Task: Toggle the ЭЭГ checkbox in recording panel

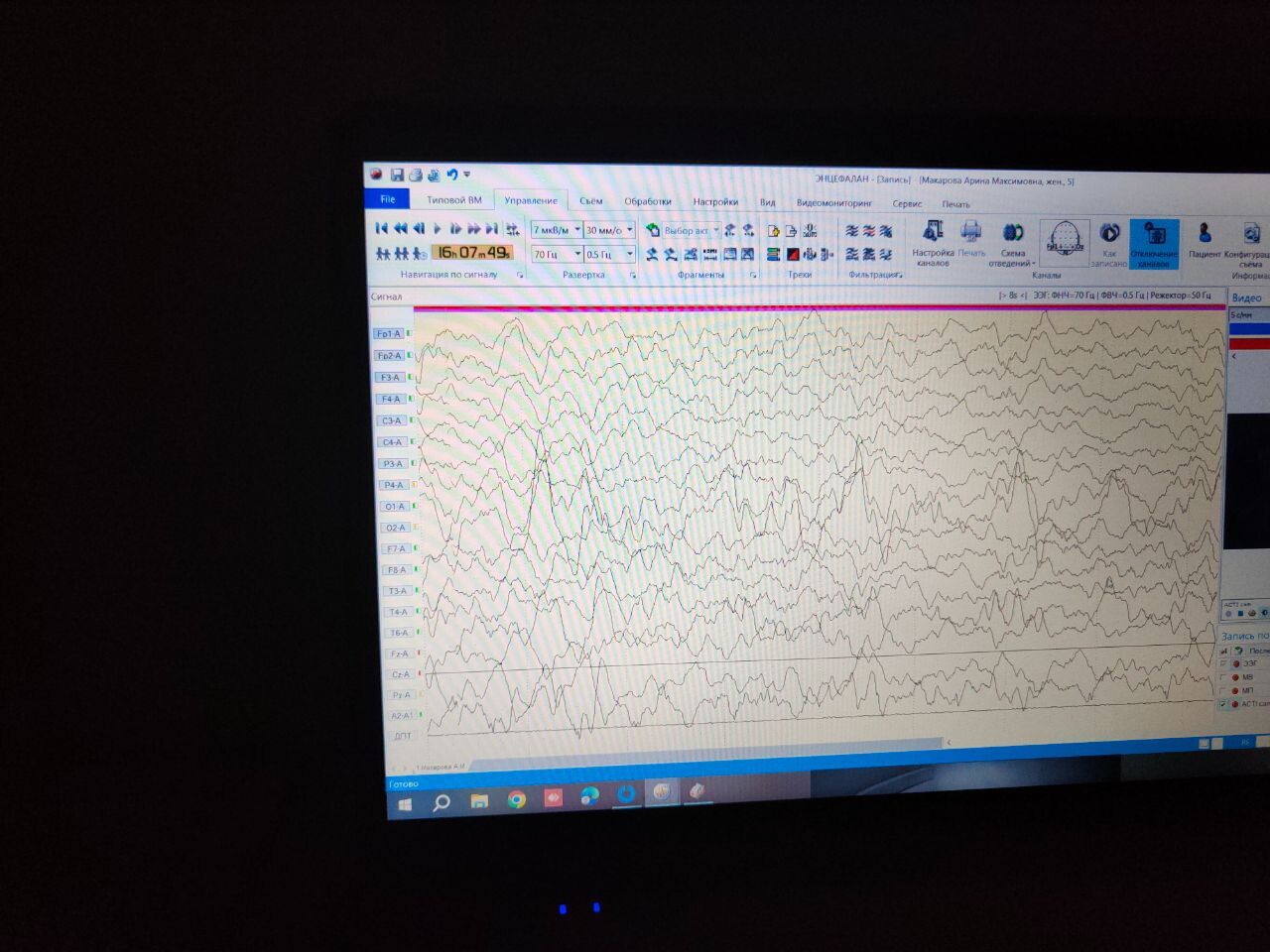Action: coord(1223,663)
